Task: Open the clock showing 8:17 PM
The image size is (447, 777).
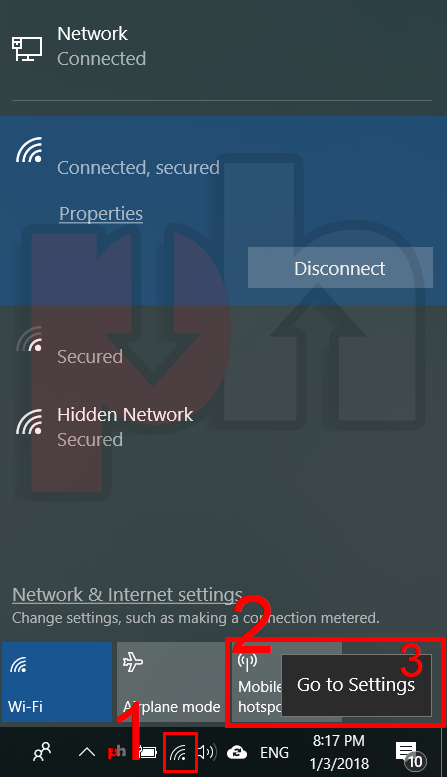Action: pos(339,752)
